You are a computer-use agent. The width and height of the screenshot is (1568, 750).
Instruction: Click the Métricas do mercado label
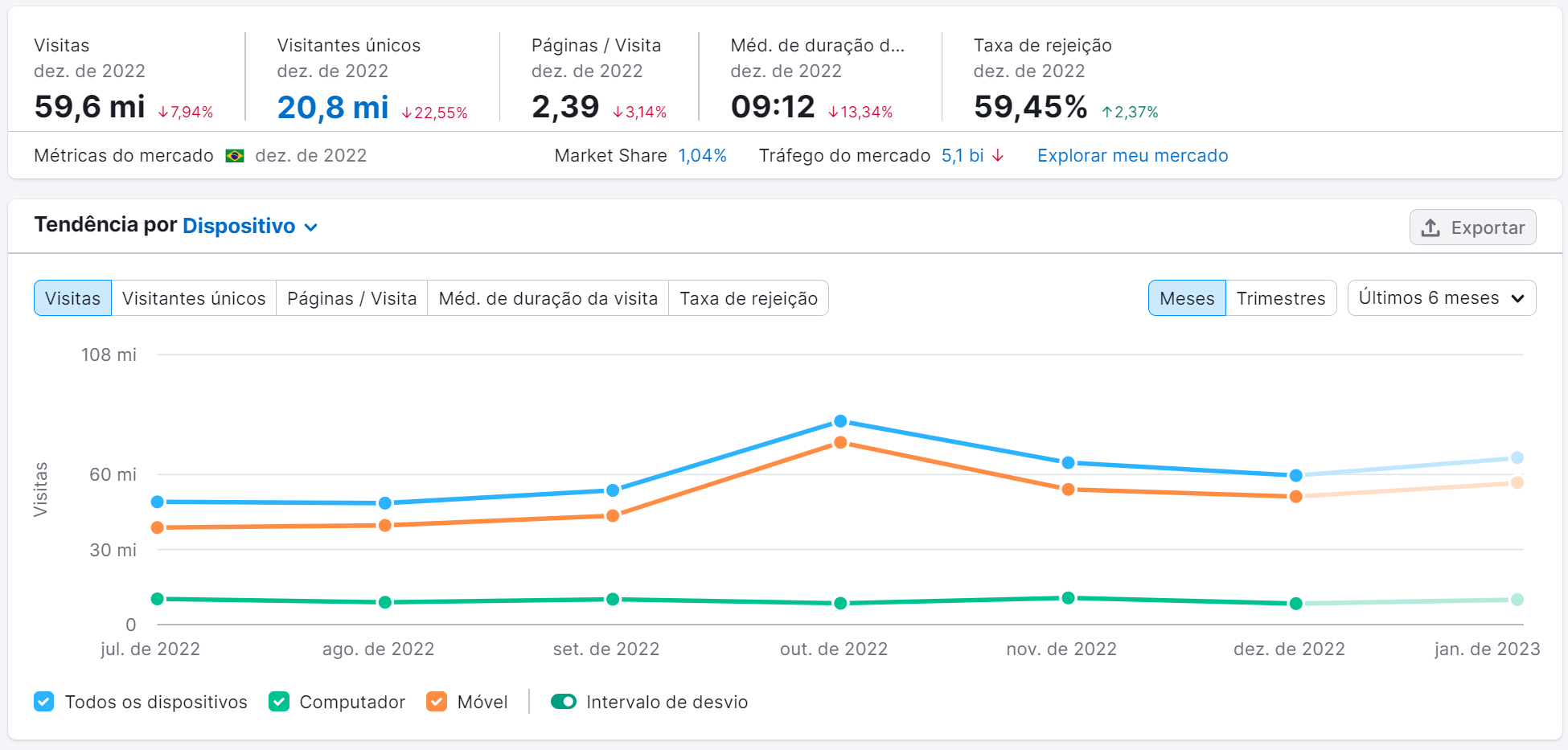tap(124, 155)
